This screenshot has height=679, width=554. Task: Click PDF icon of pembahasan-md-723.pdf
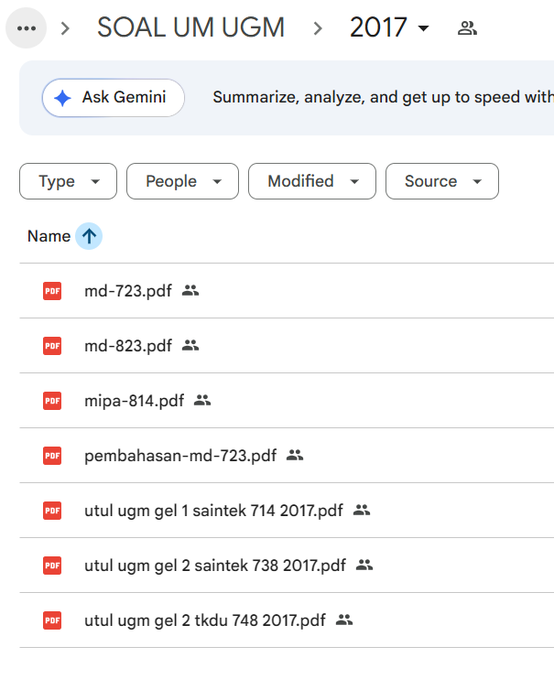pos(52,456)
